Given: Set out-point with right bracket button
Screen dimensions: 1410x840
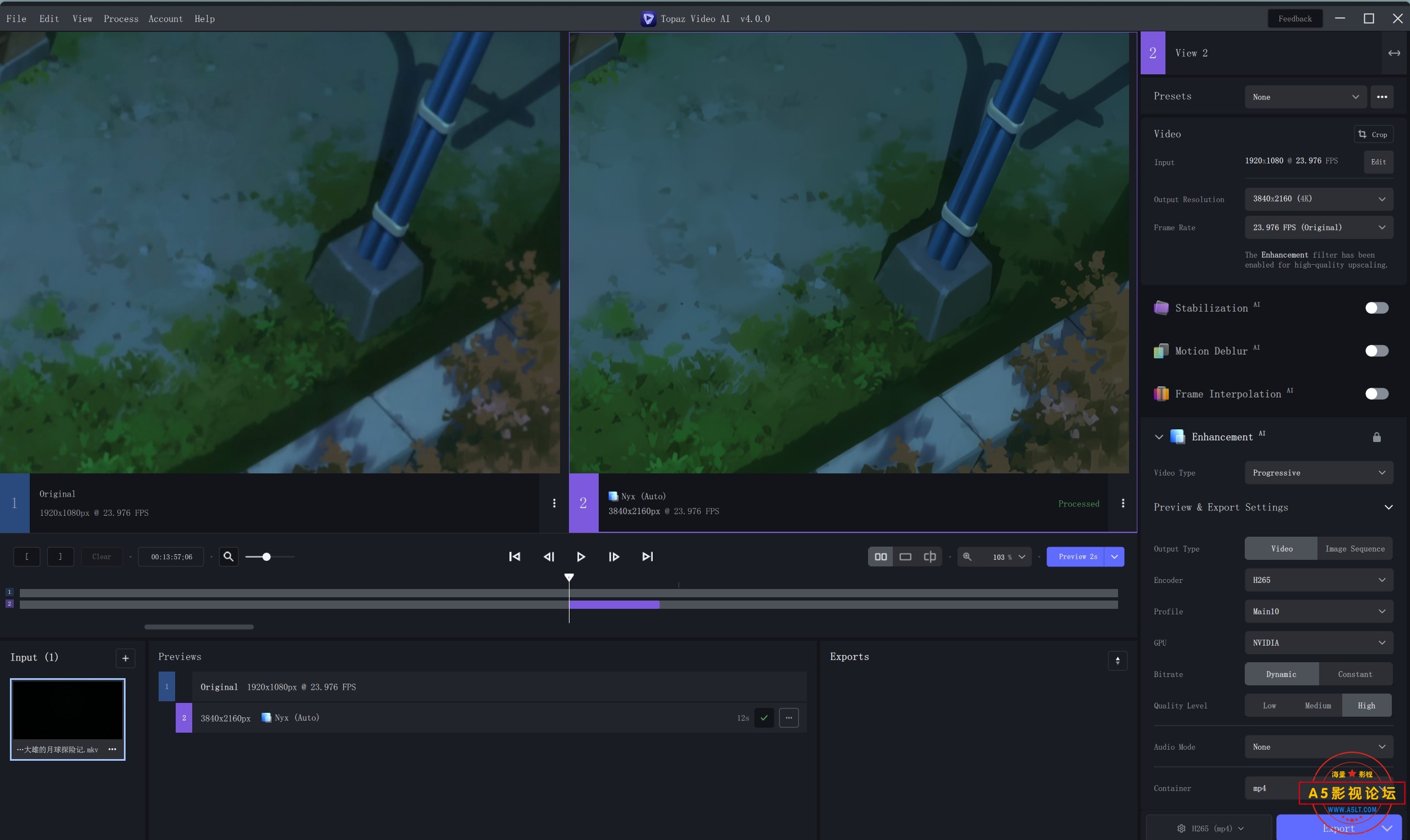Looking at the screenshot, I should [x=60, y=557].
